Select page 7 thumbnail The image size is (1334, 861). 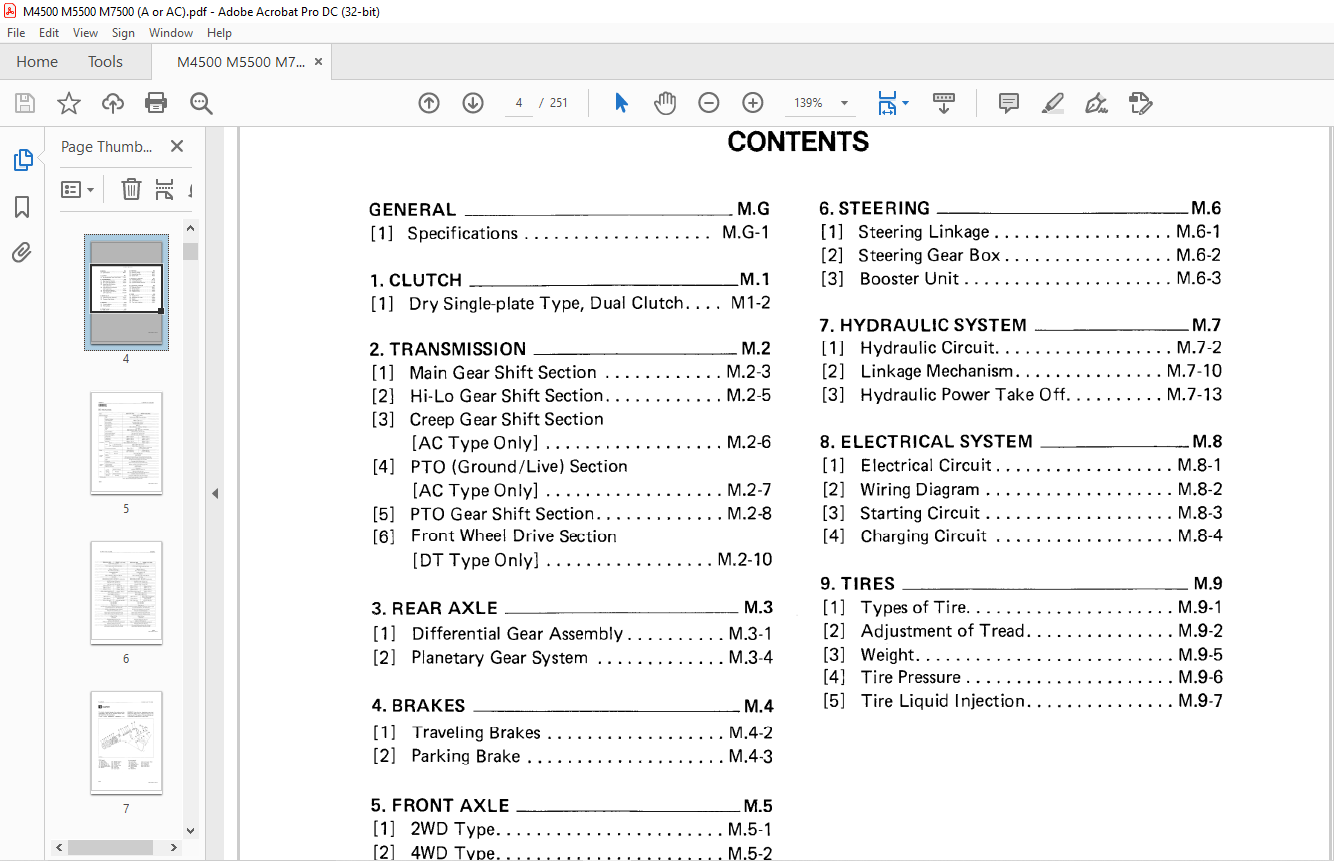pos(126,743)
